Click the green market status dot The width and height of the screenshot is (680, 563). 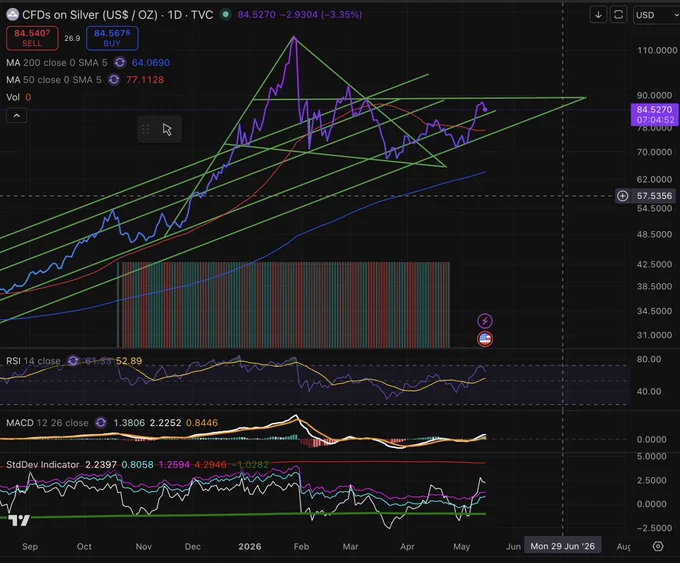click(225, 14)
